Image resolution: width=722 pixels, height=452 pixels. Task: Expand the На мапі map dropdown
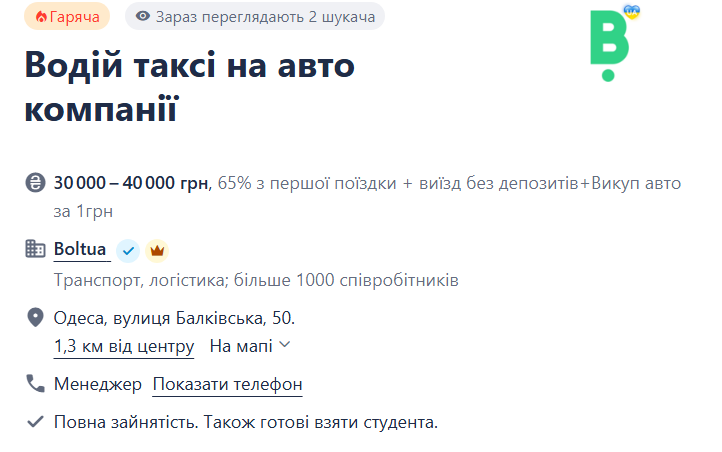(241, 346)
